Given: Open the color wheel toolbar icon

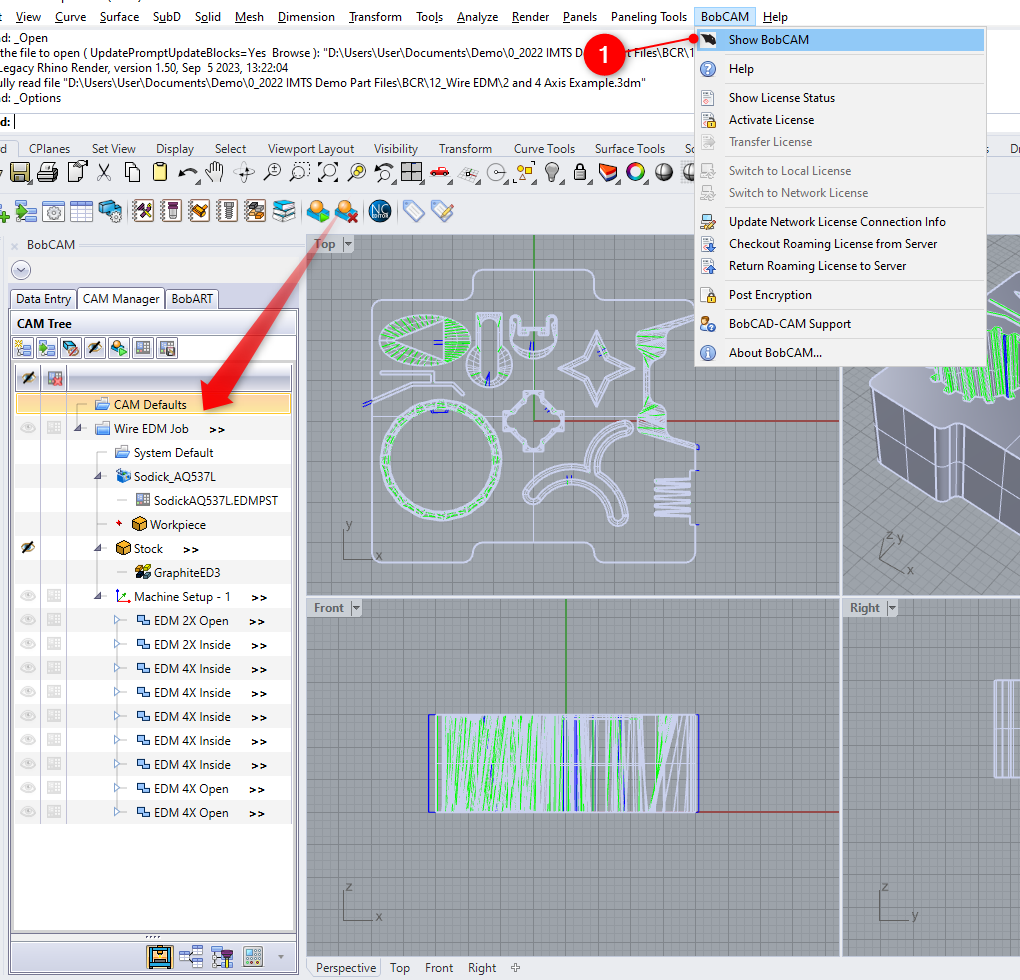Looking at the screenshot, I should pyautogui.click(x=636, y=172).
